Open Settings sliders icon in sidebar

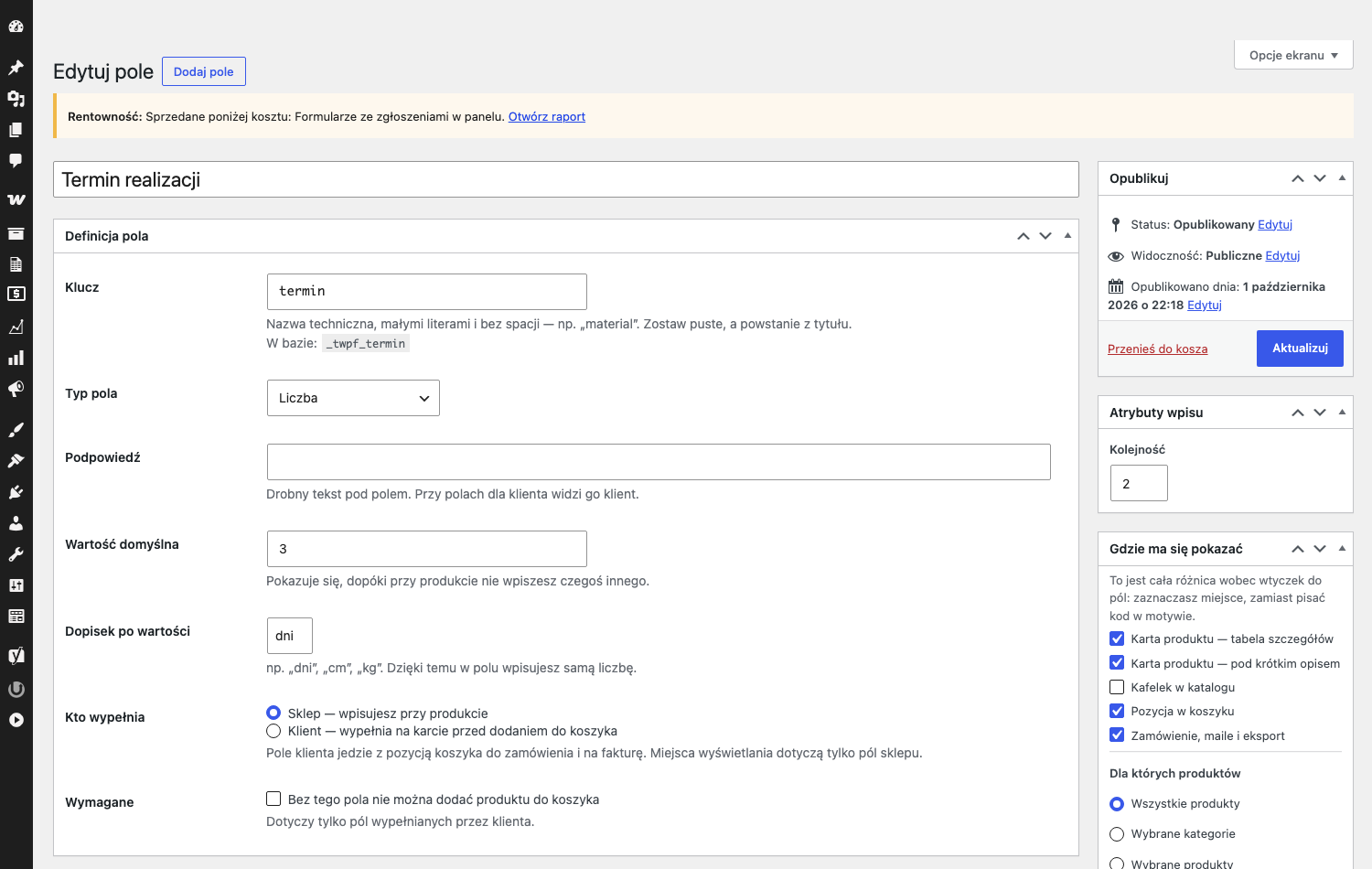16,585
